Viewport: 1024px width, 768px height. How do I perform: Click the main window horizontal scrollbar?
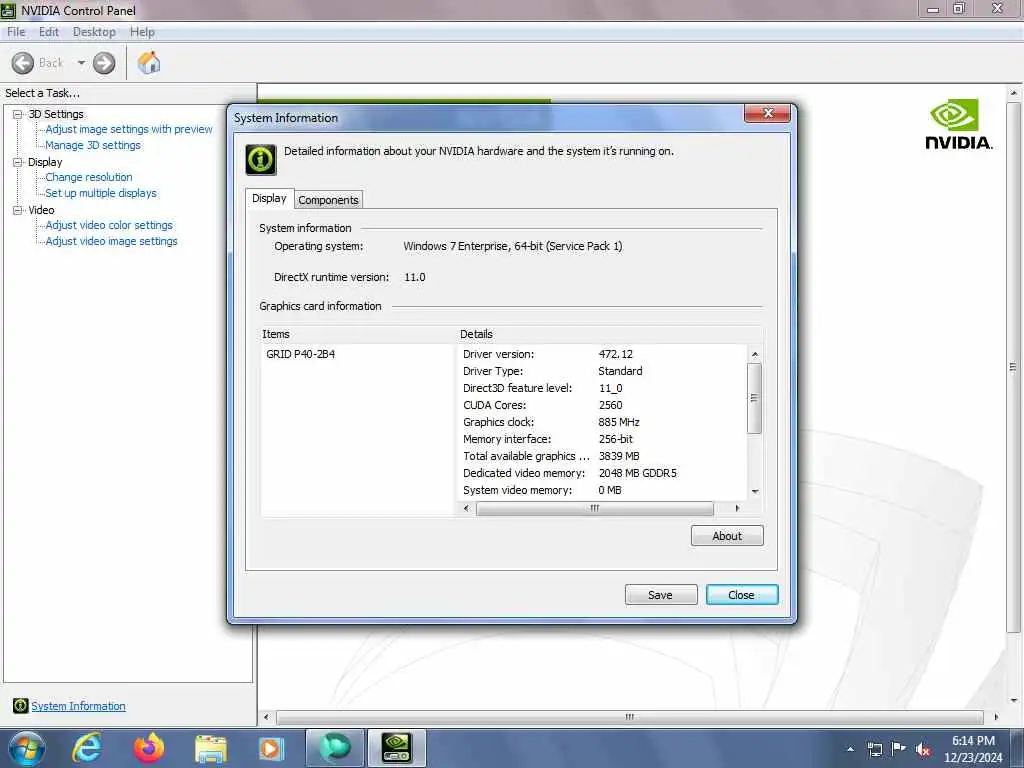[x=630, y=717]
